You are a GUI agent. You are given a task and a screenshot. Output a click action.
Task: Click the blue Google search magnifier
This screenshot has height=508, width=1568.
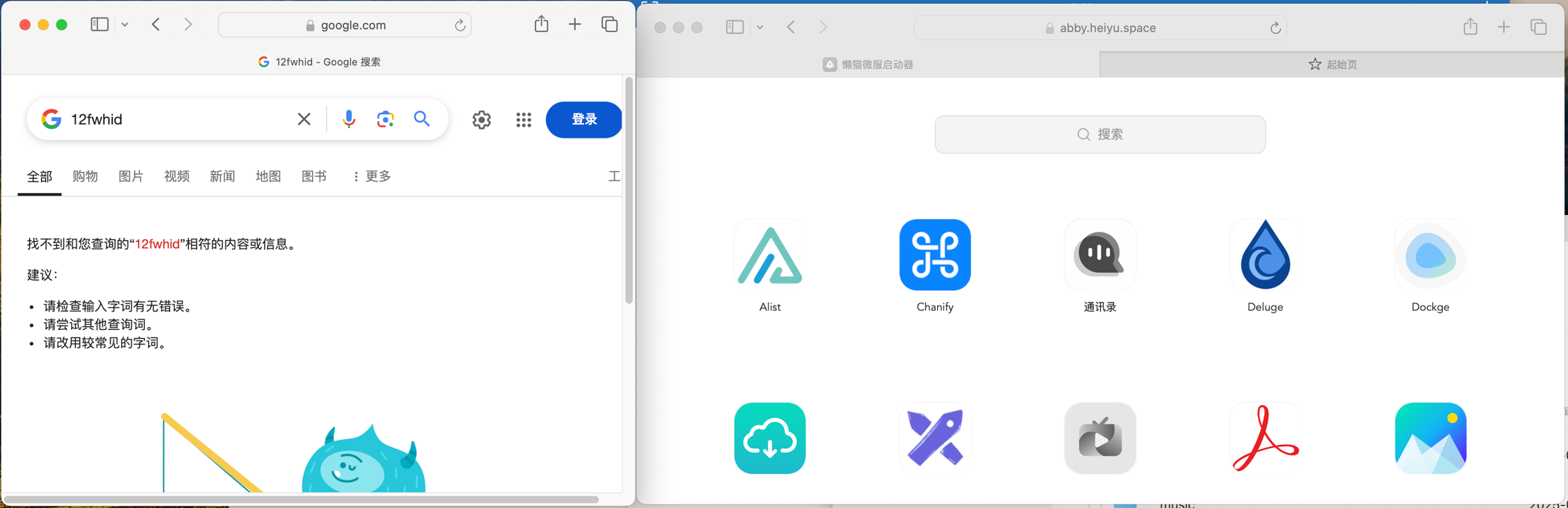(422, 119)
